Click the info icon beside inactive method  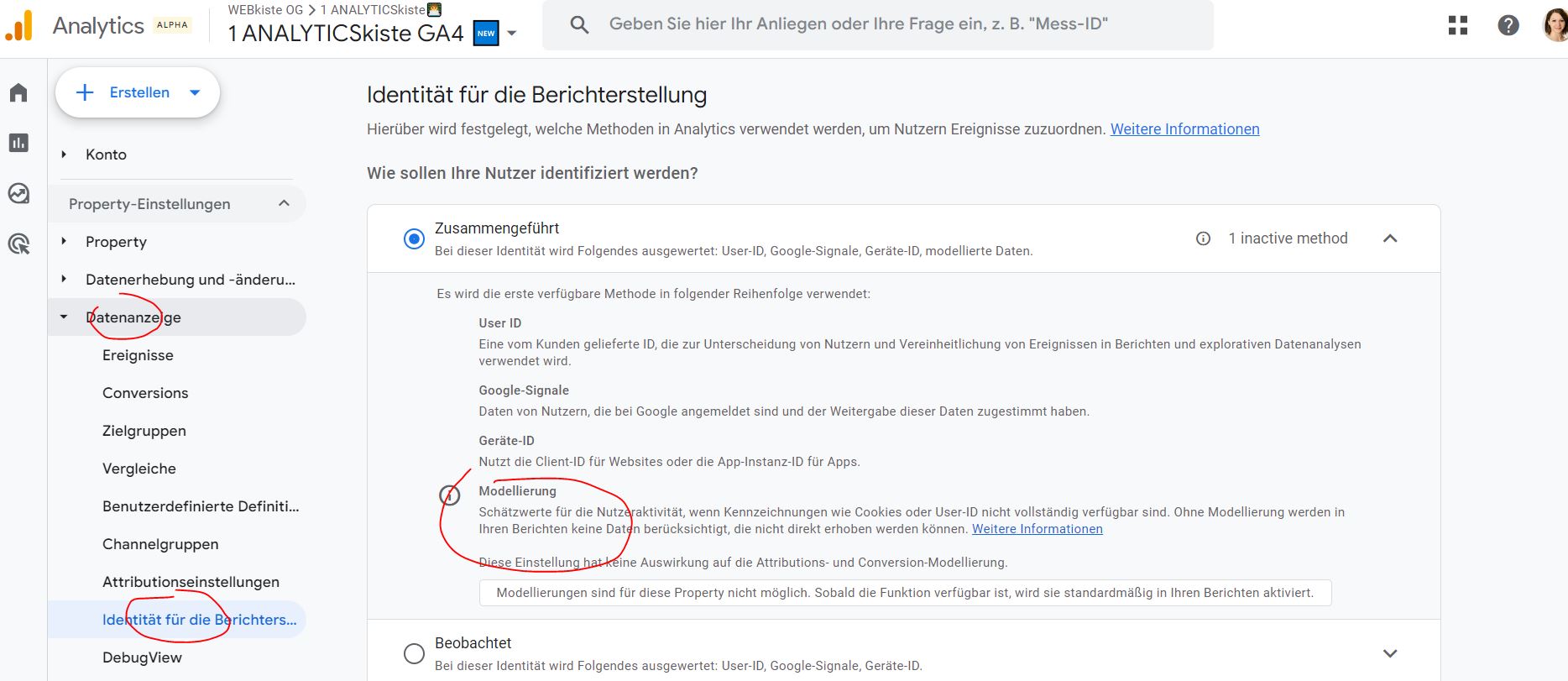(1203, 238)
